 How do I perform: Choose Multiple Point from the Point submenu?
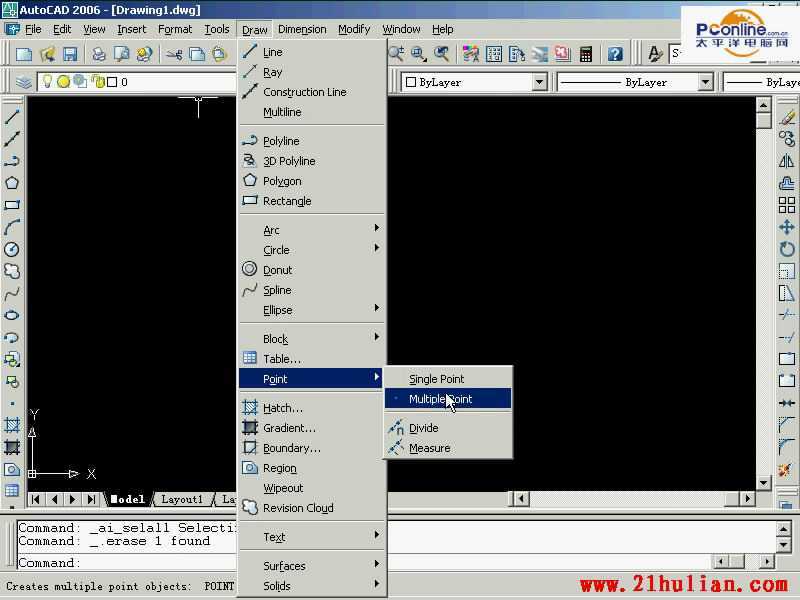pos(448,399)
